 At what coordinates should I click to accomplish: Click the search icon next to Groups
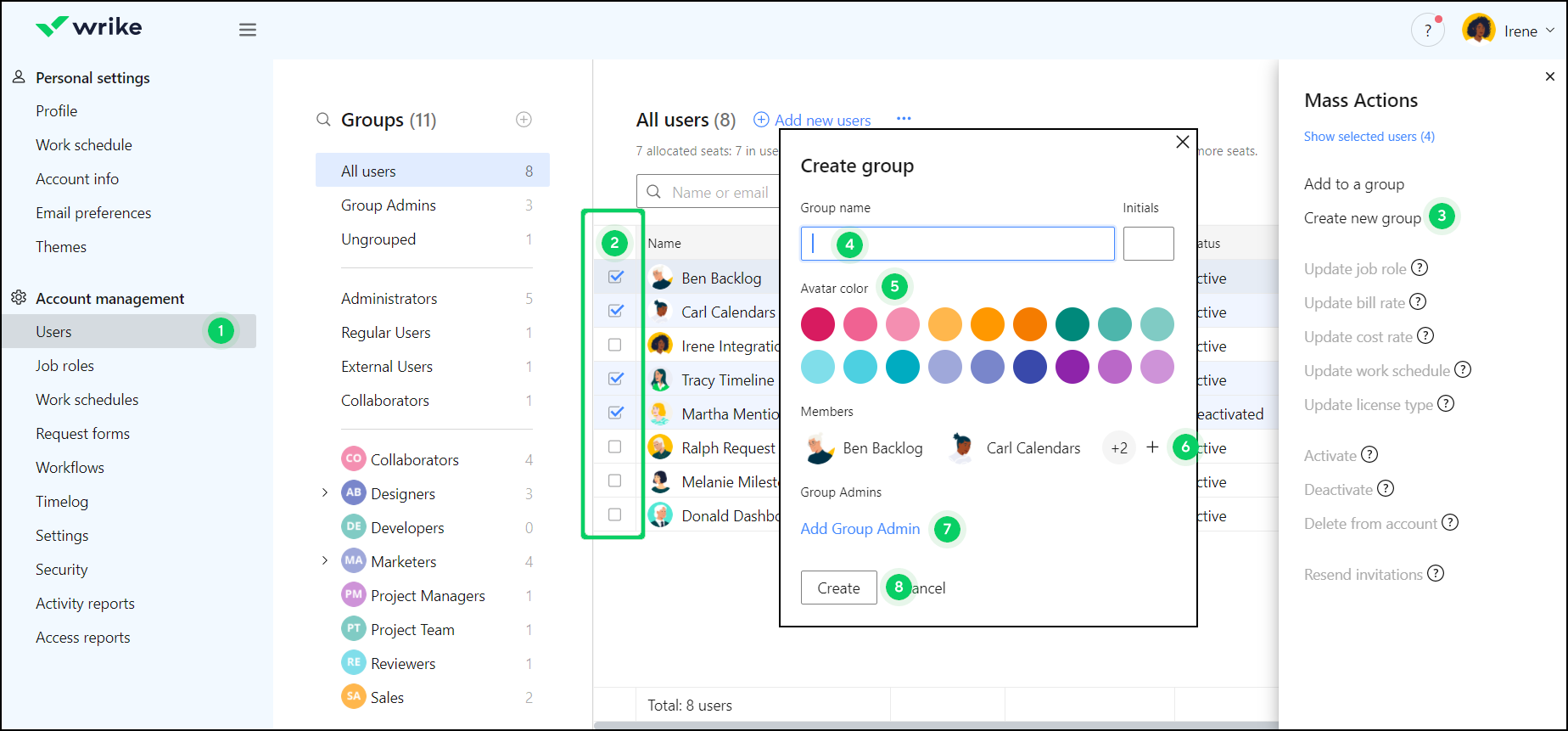[x=323, y=120]
